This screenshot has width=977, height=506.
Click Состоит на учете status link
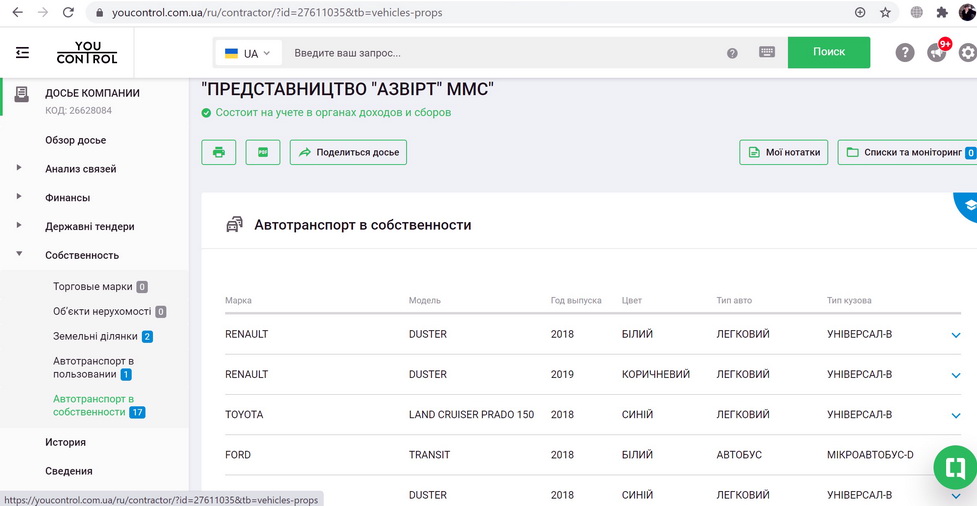[333, 113]
